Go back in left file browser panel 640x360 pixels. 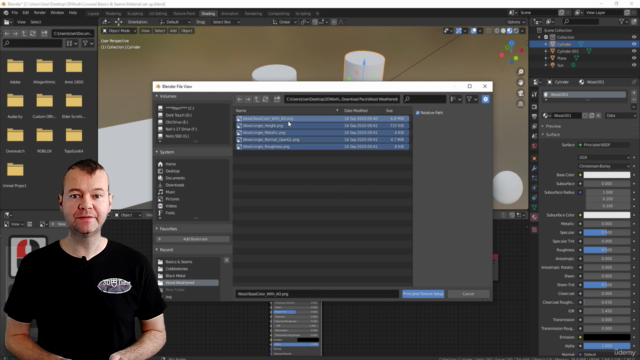point(7,33)
